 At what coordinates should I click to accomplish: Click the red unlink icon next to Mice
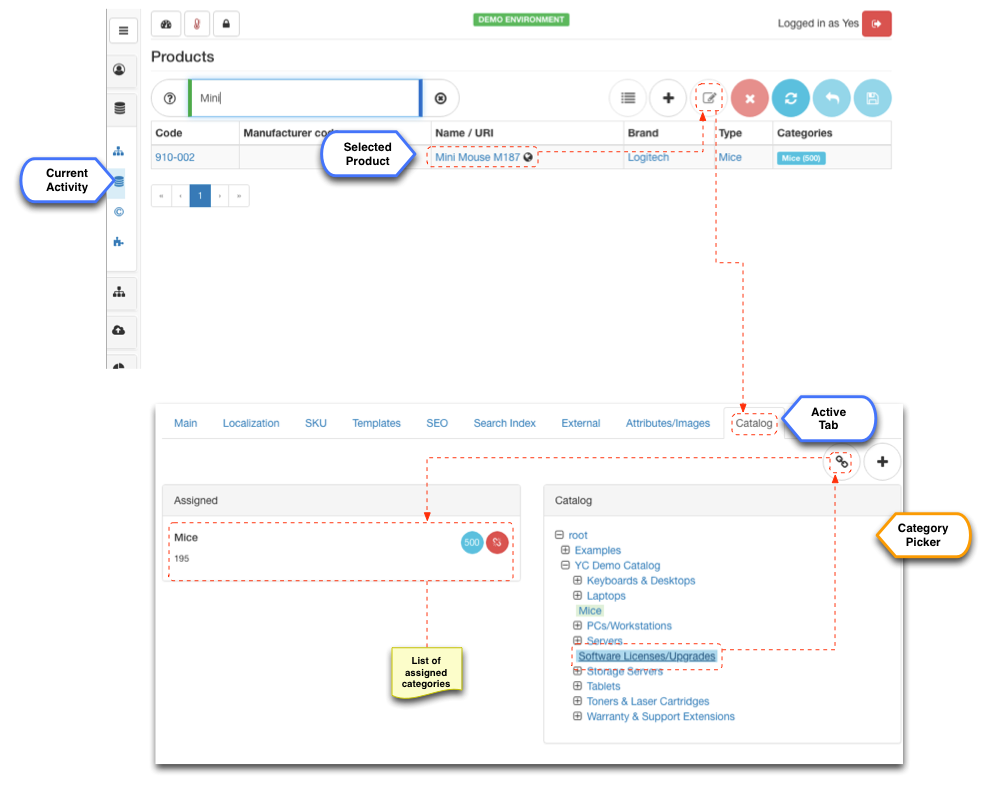coord(497,542)
